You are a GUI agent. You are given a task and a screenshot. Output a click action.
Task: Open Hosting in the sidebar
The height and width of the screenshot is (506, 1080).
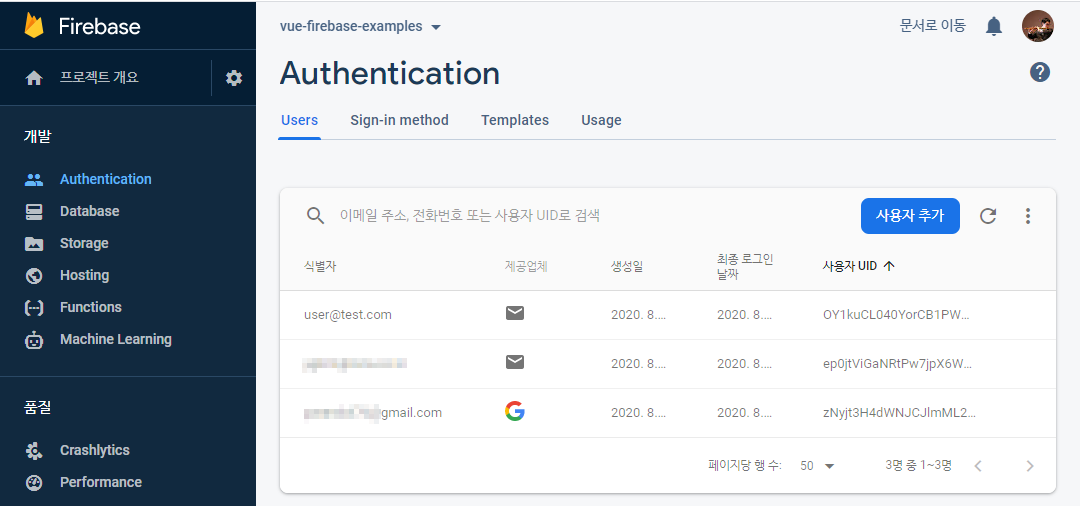tap(85, 275)
